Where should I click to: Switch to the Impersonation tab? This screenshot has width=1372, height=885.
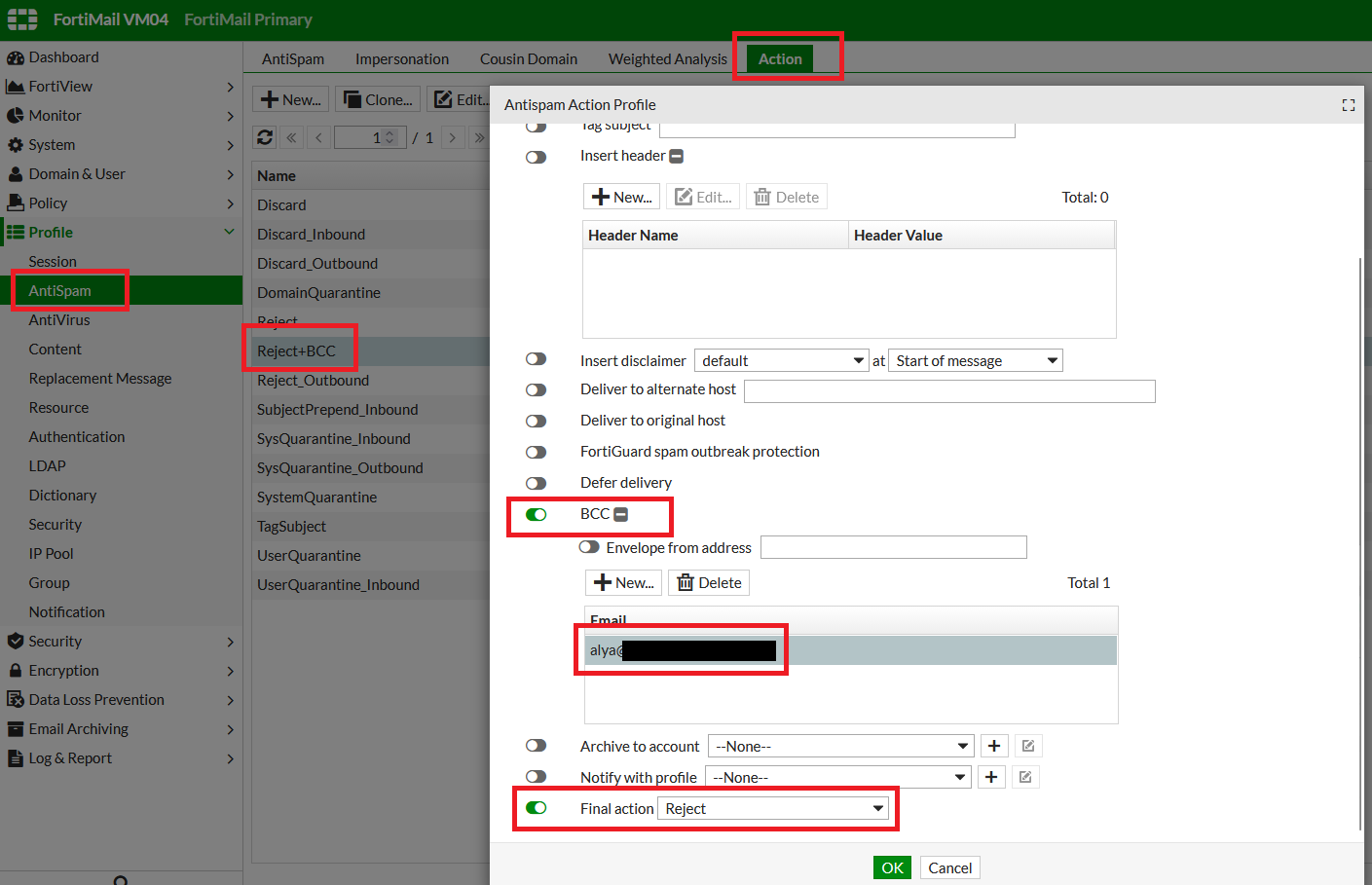point(402,59)
